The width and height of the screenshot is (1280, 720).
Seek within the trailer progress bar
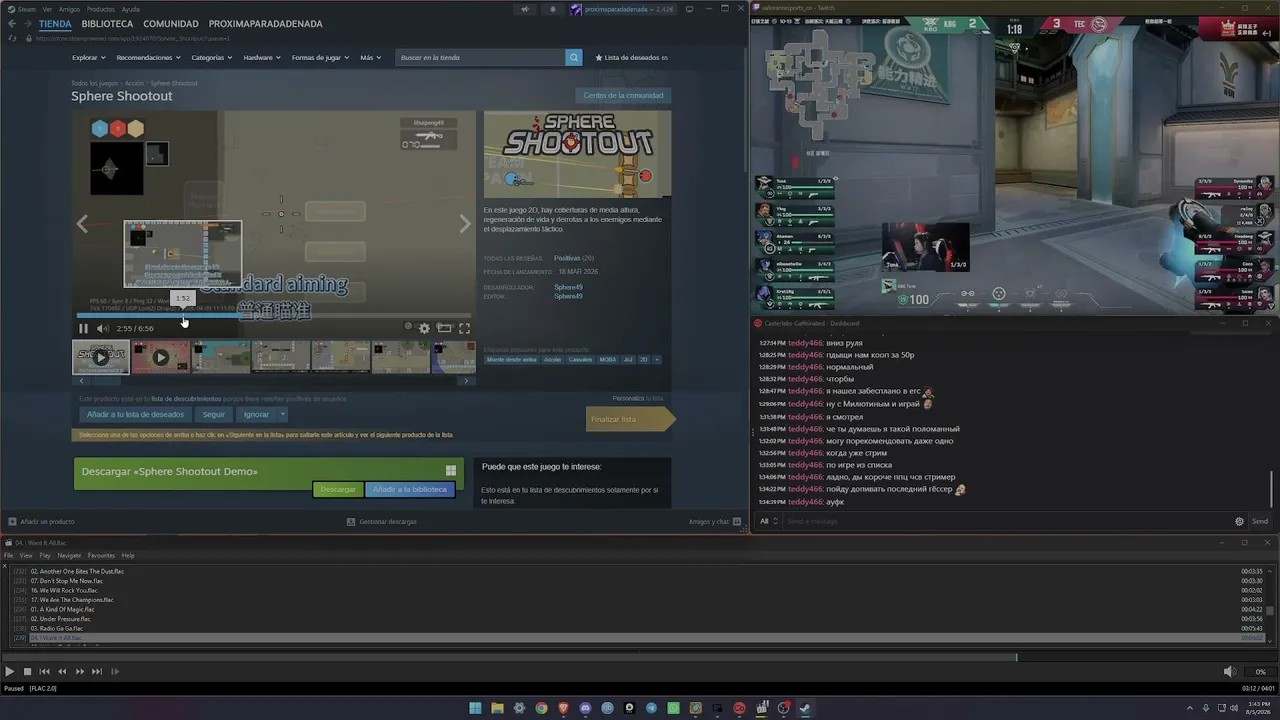pos(273,316)
